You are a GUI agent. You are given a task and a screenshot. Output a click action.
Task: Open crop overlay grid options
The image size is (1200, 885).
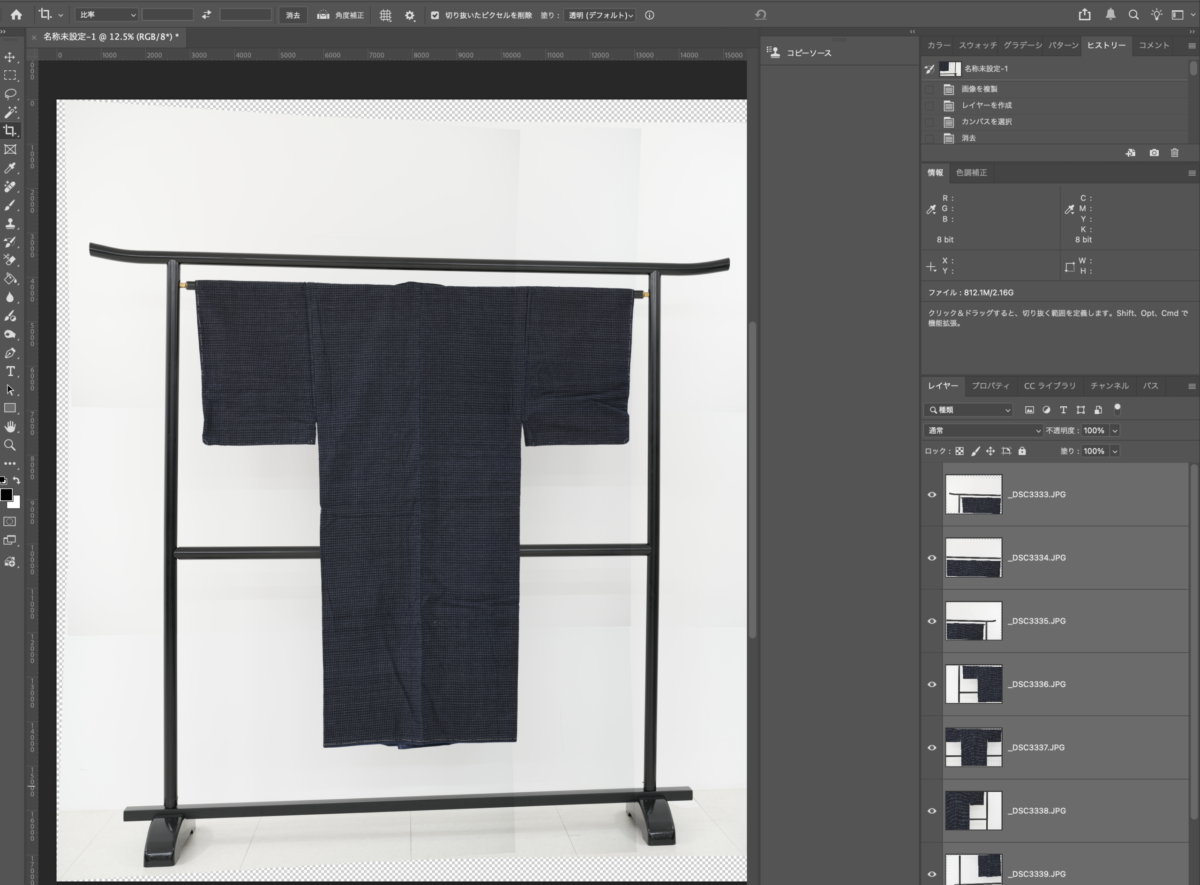[385, 15]
